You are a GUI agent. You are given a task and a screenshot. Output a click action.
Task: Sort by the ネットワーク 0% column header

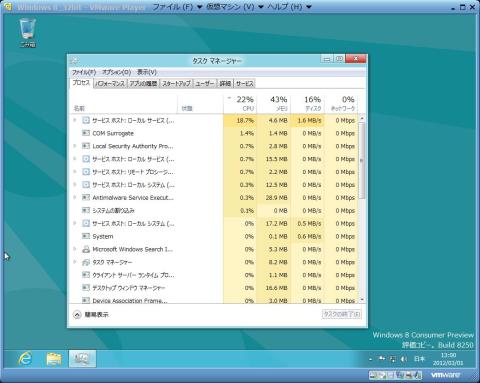[341, 103]
